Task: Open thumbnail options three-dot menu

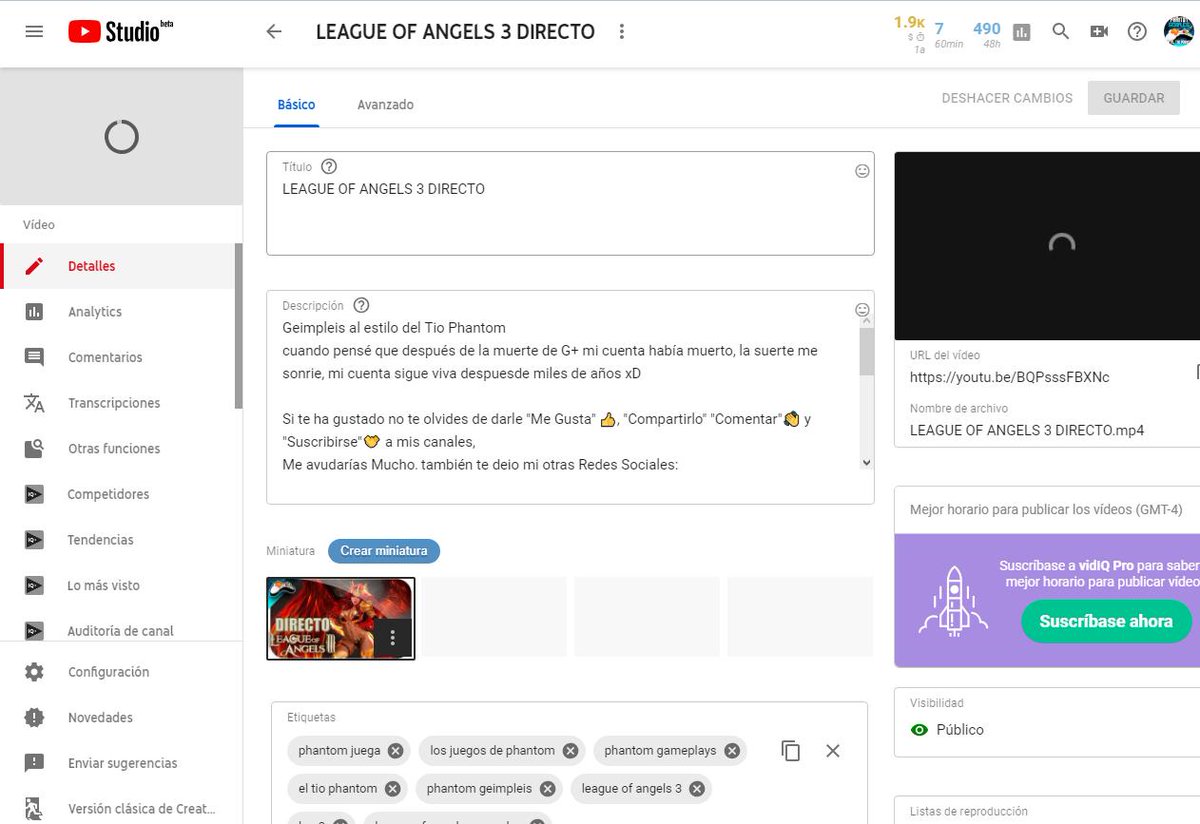Action: [x=393, y=637]
